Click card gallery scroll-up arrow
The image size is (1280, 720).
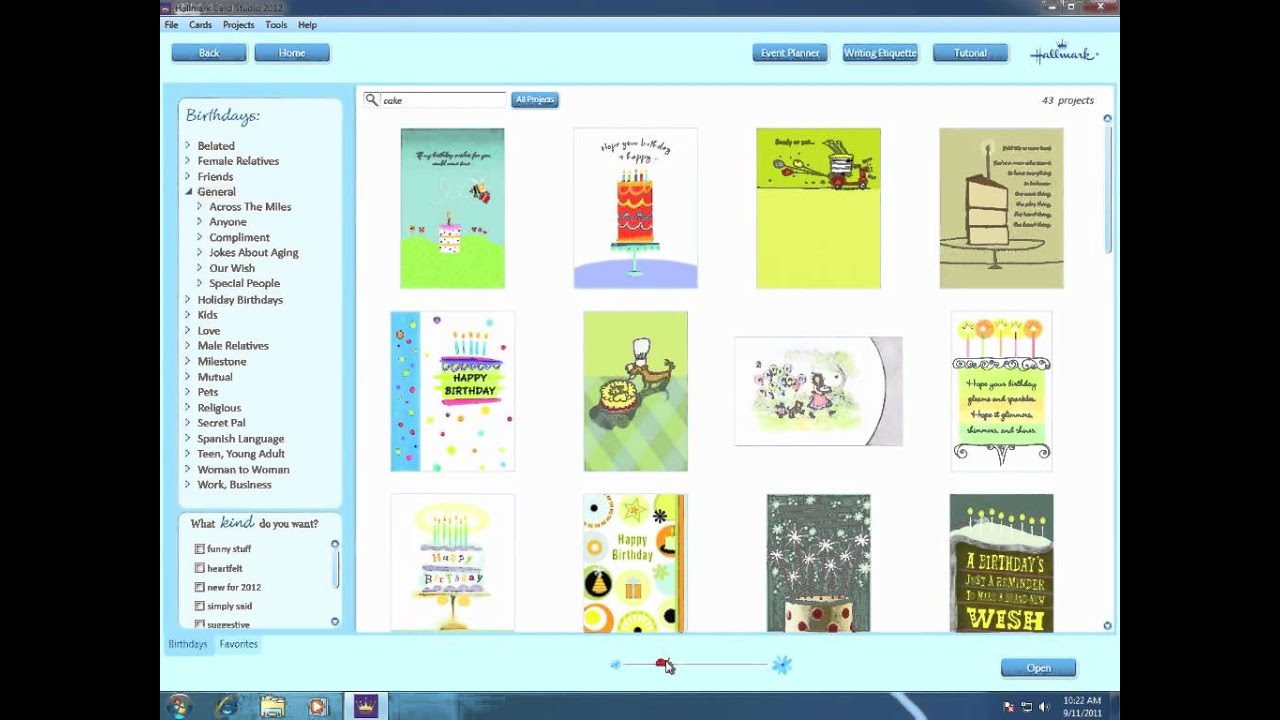1107,118
